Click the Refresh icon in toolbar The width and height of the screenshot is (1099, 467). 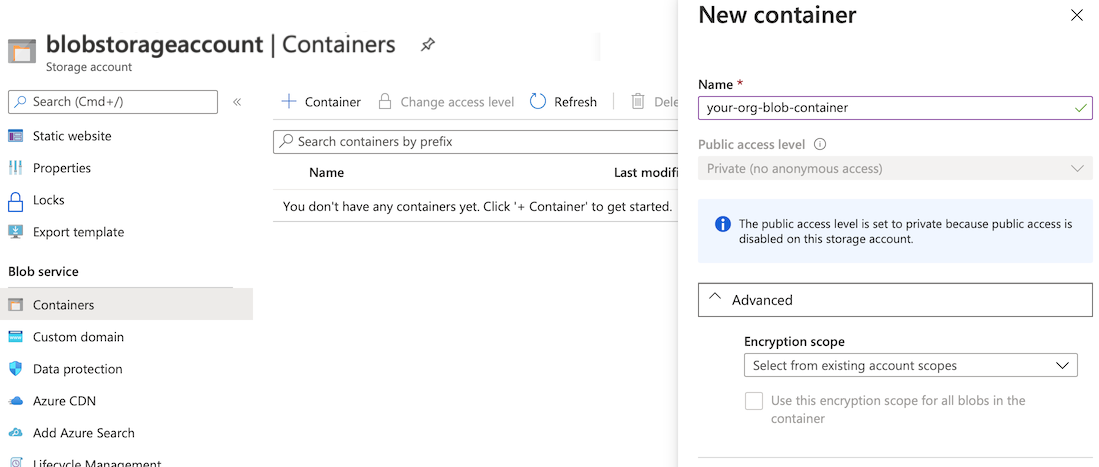coord(538,101)
